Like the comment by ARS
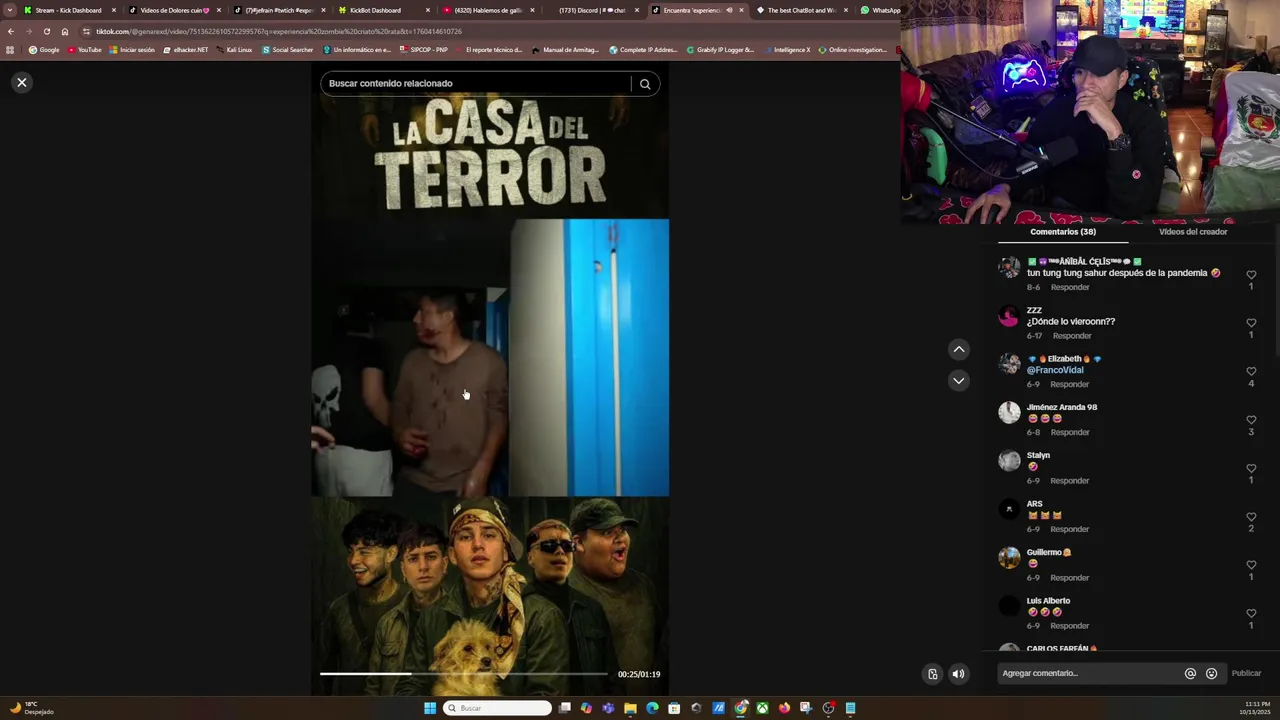Viewport: 1280px width, 720px height. [x=1251, y=517]
